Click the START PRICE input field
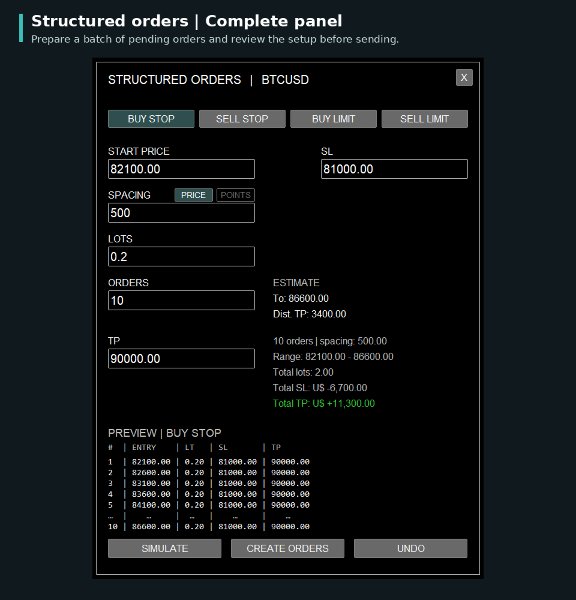This screenshot has height=600, width=576. (x=181, y=169)
